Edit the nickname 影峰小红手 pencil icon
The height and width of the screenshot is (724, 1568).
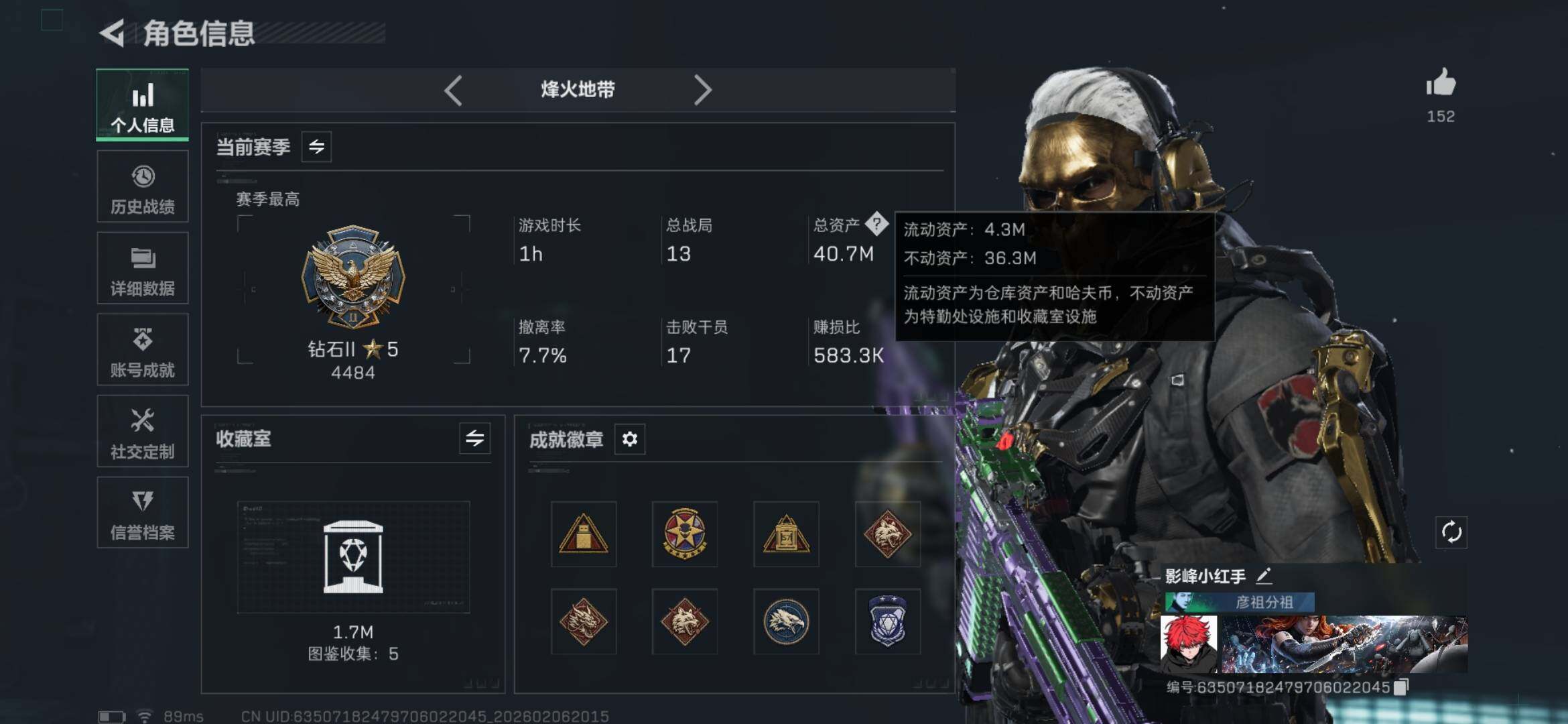(1263, 576)
